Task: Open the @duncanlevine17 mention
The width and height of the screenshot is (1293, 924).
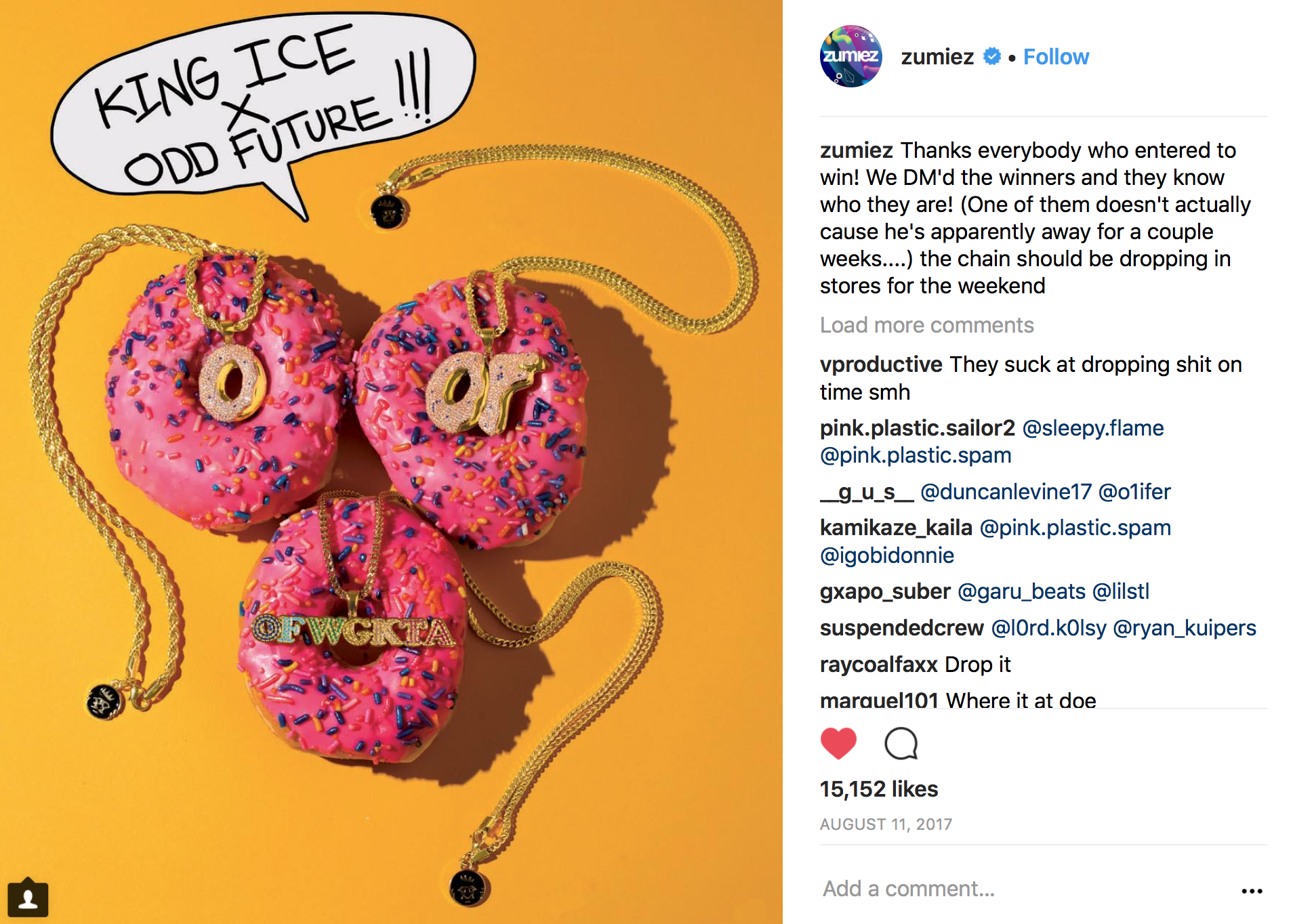Action: coord(1006,492)
